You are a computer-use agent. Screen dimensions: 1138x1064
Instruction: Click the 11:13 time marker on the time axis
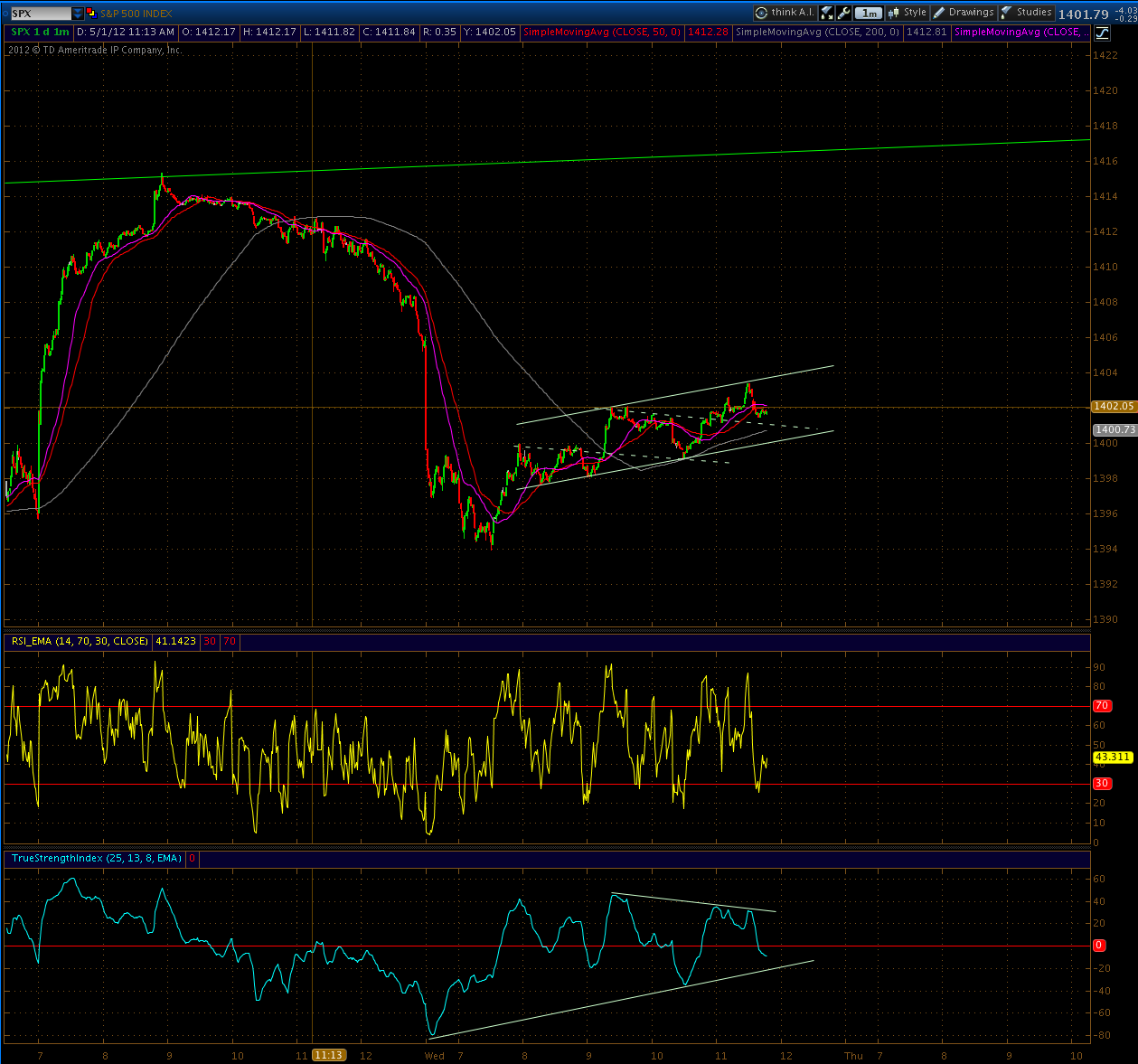pos(328,1055)
